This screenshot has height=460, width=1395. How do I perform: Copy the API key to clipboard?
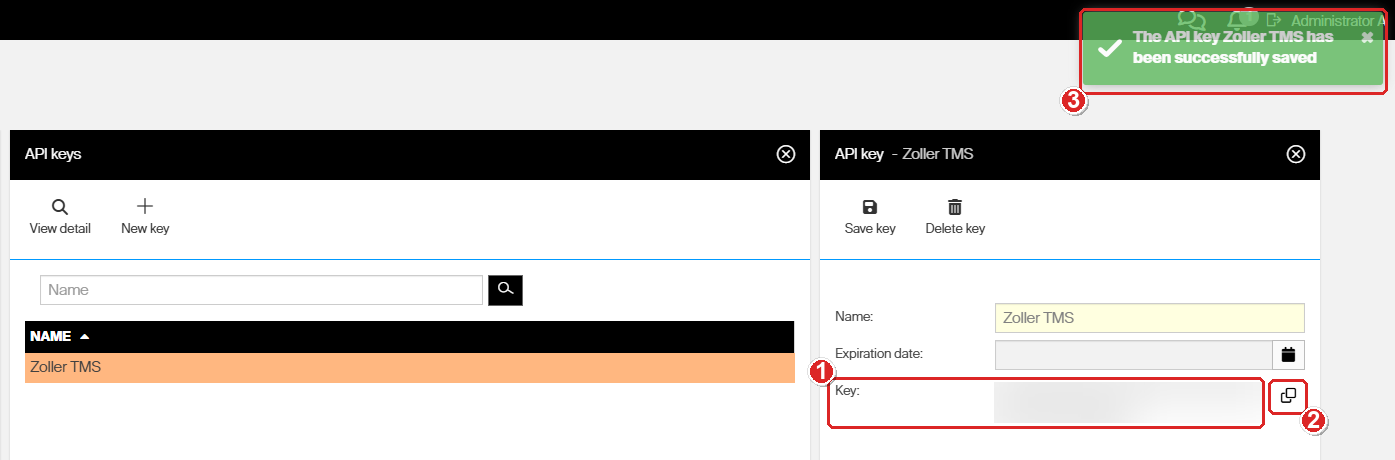click(1288, 395)
